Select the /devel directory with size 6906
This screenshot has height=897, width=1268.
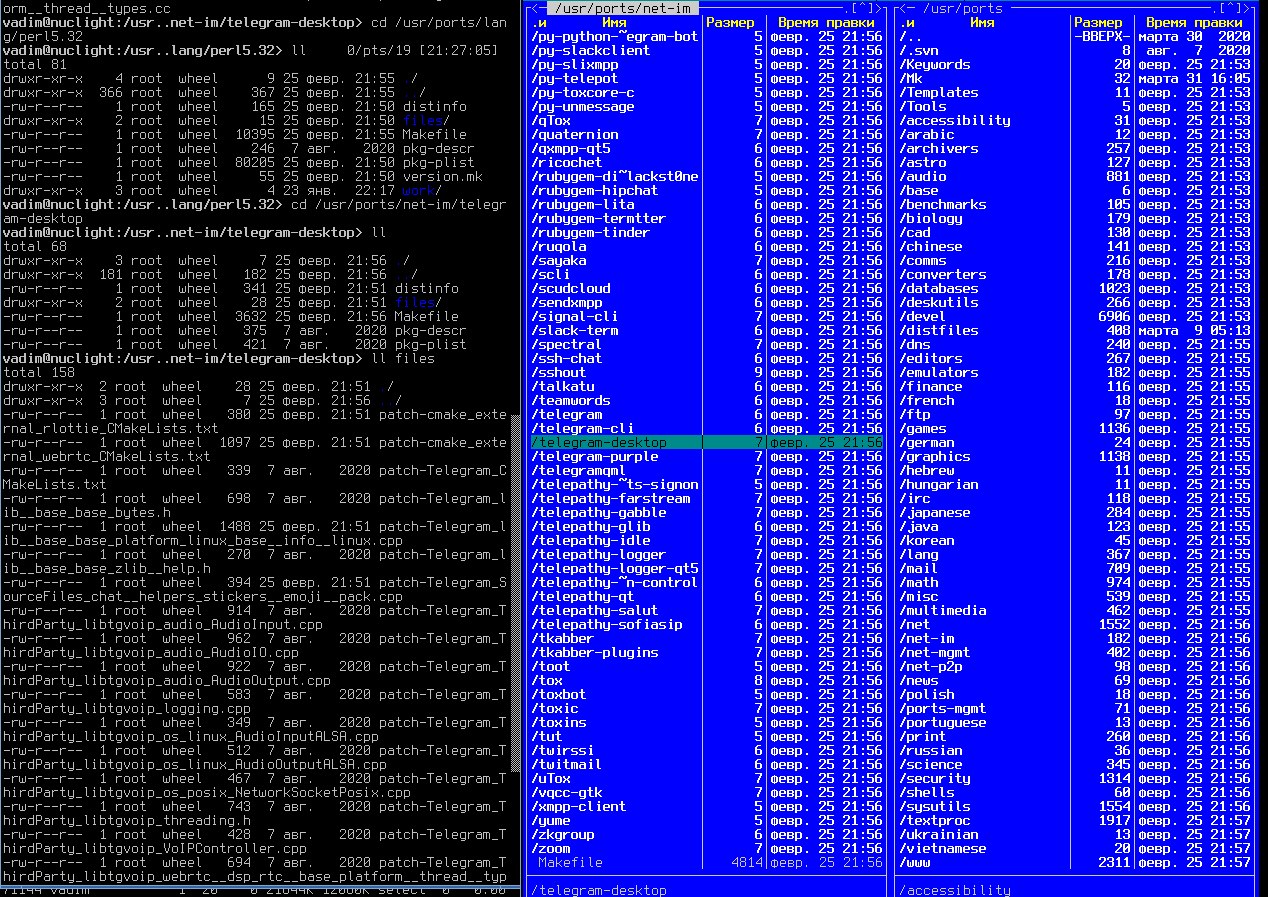1075,316
